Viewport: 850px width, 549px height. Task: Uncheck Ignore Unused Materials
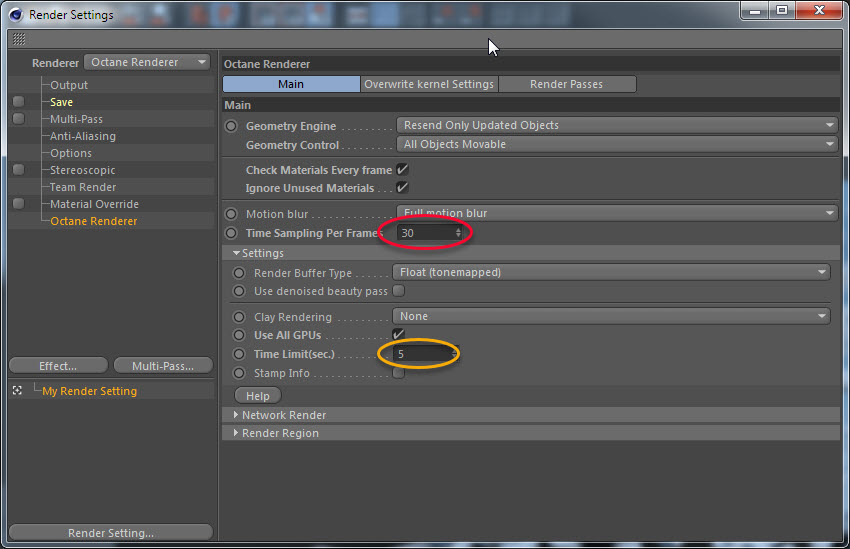[x=402, y=188]
